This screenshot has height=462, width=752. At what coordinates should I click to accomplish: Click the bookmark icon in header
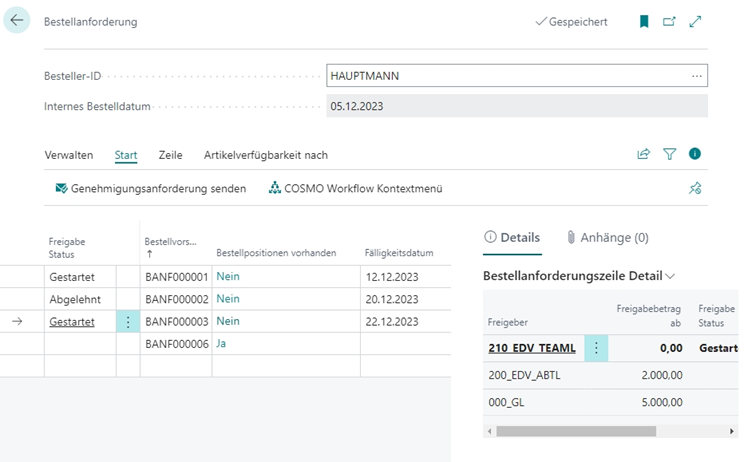[x=644, y=21]
